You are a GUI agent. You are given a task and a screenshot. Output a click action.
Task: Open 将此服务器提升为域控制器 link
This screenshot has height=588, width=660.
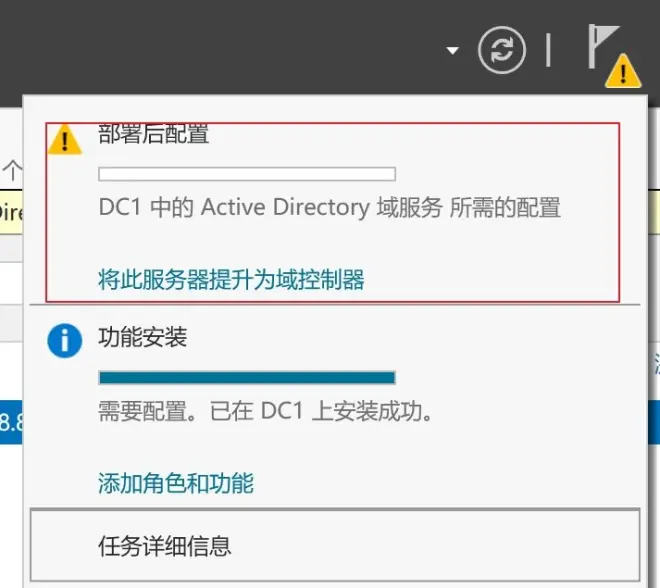[x=231, y=279]
